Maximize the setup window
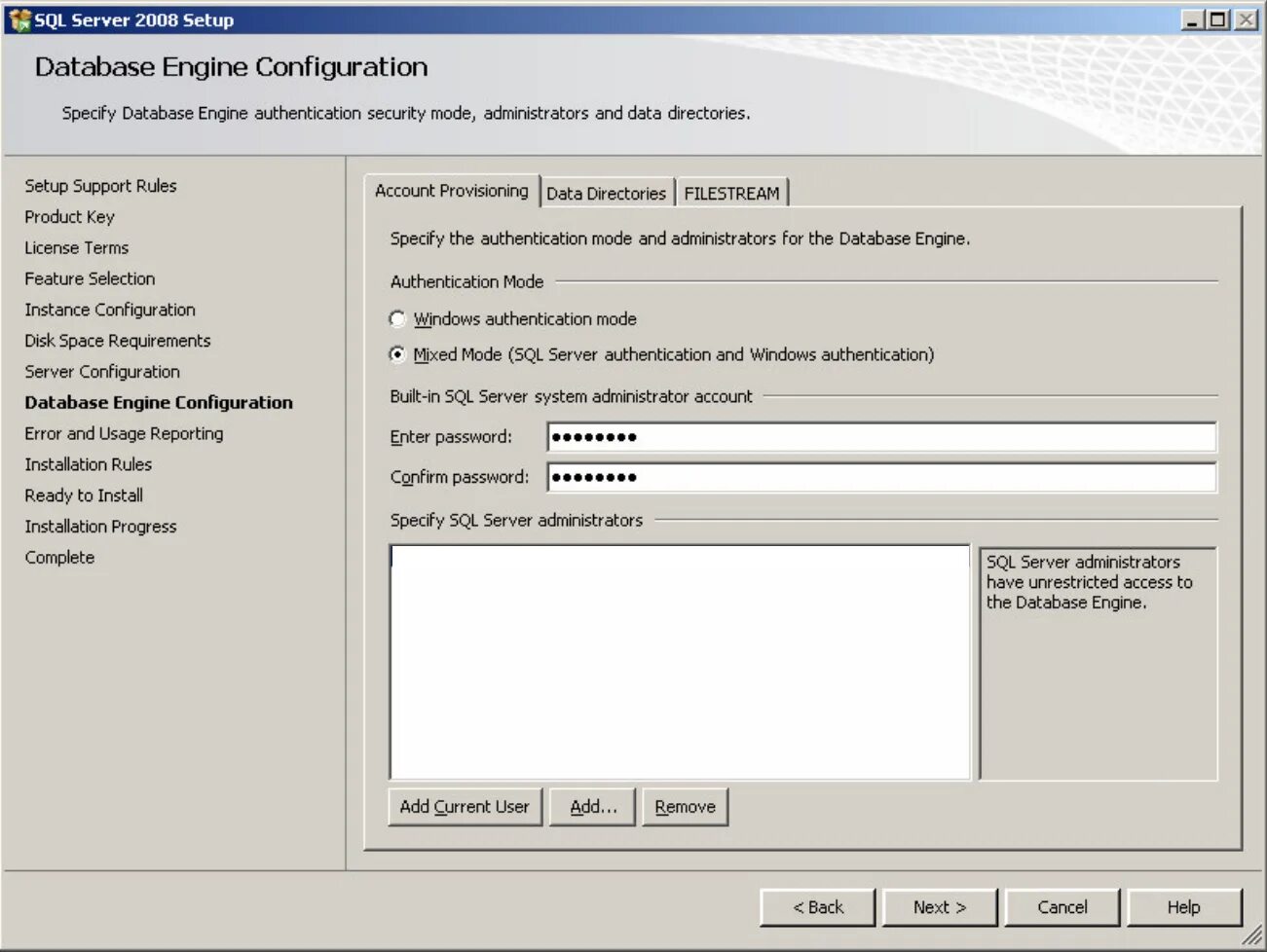Image resolution: width=1267 pixels, height=952 pixels. [1217, 19]
